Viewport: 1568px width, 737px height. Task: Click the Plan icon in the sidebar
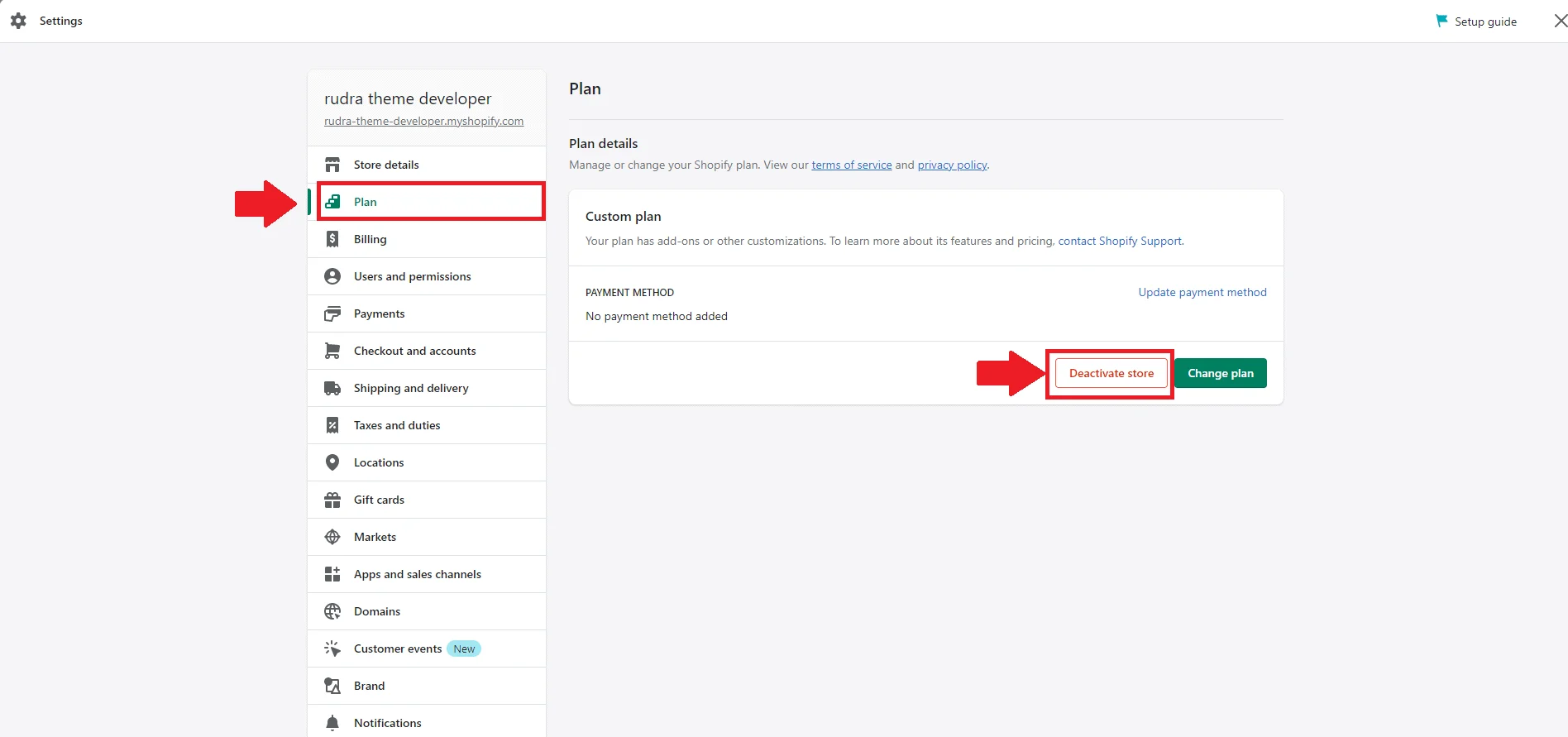(x=332, y=202)
